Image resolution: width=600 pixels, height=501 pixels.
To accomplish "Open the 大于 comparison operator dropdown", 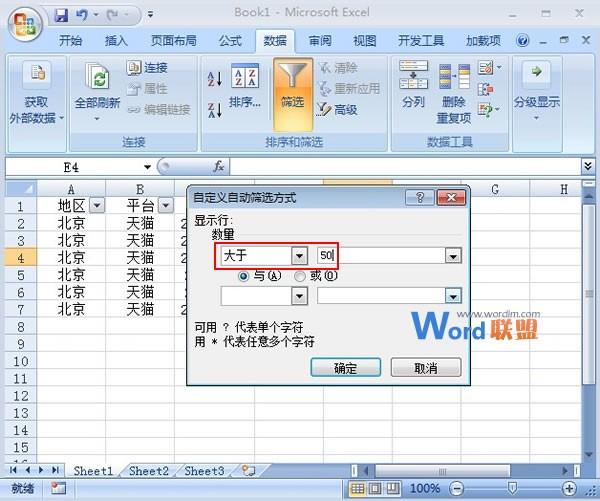I will pos(299,256).
